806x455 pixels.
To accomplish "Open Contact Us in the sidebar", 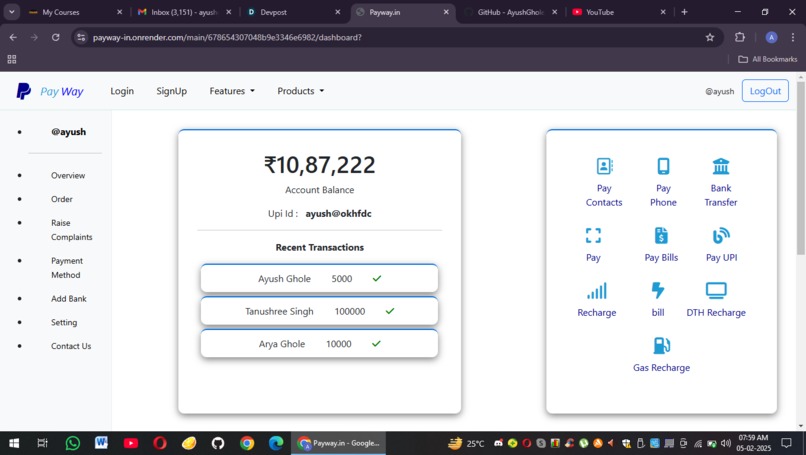I will (71, 346).
